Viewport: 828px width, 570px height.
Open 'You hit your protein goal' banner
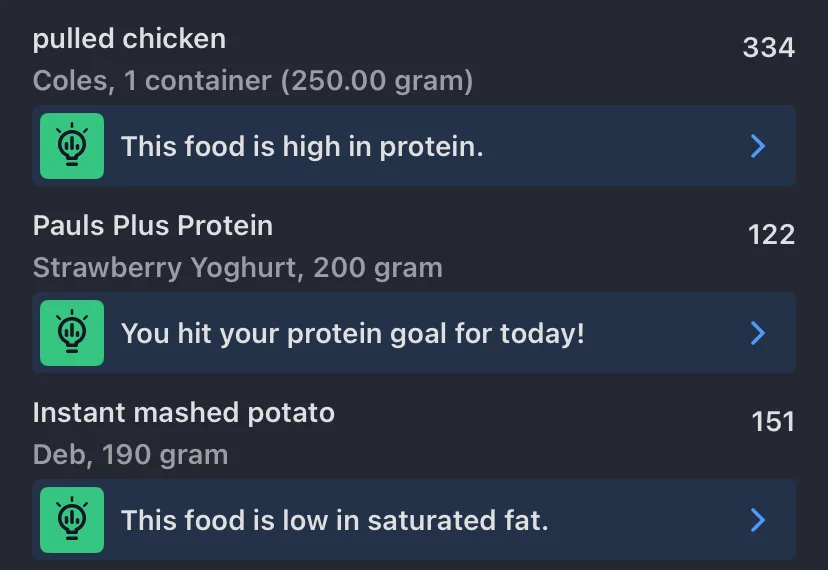pyautogui.click(x=414, y=333)
